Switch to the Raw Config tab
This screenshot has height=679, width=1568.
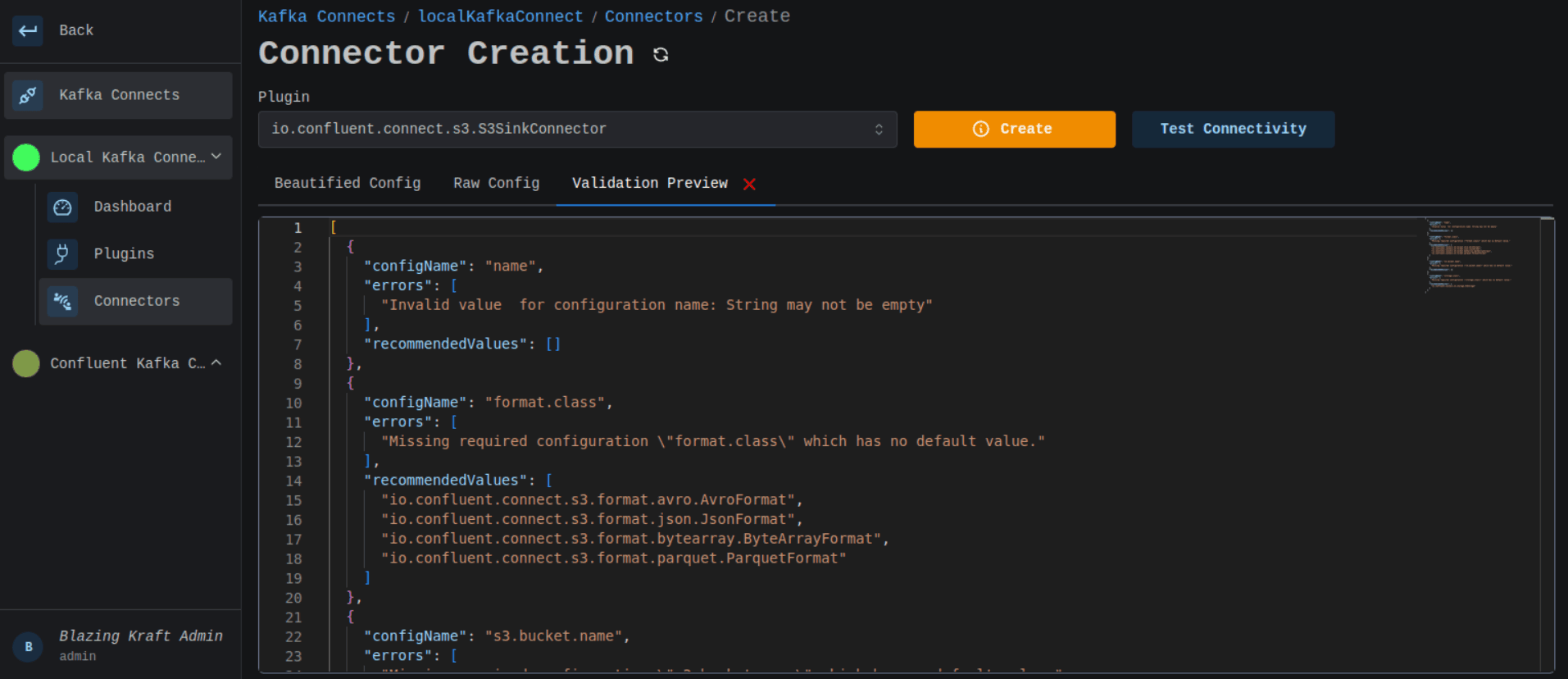pyautogui.click(x=497, y=183)
